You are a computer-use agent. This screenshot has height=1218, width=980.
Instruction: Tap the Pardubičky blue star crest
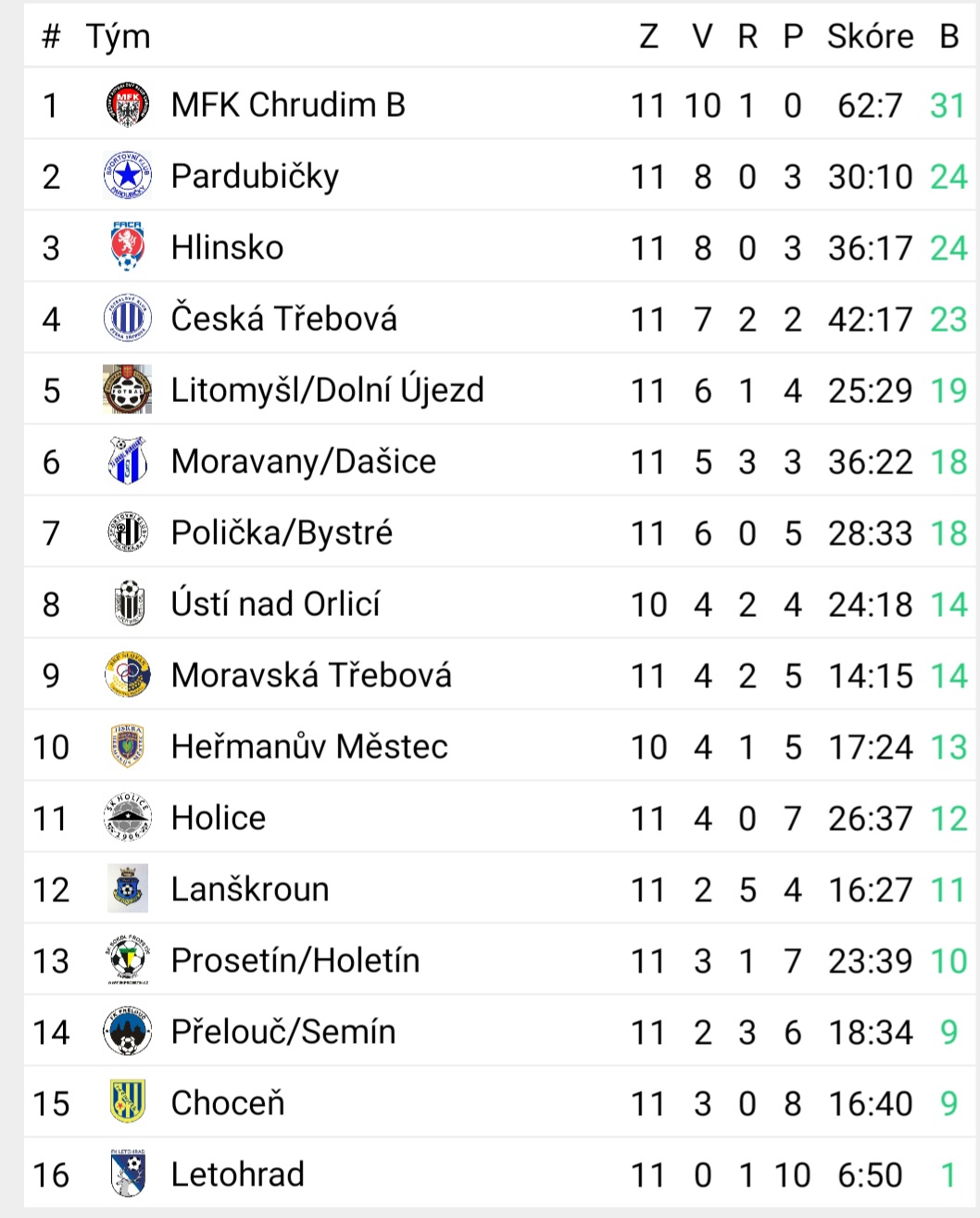(x=127, y=176)
